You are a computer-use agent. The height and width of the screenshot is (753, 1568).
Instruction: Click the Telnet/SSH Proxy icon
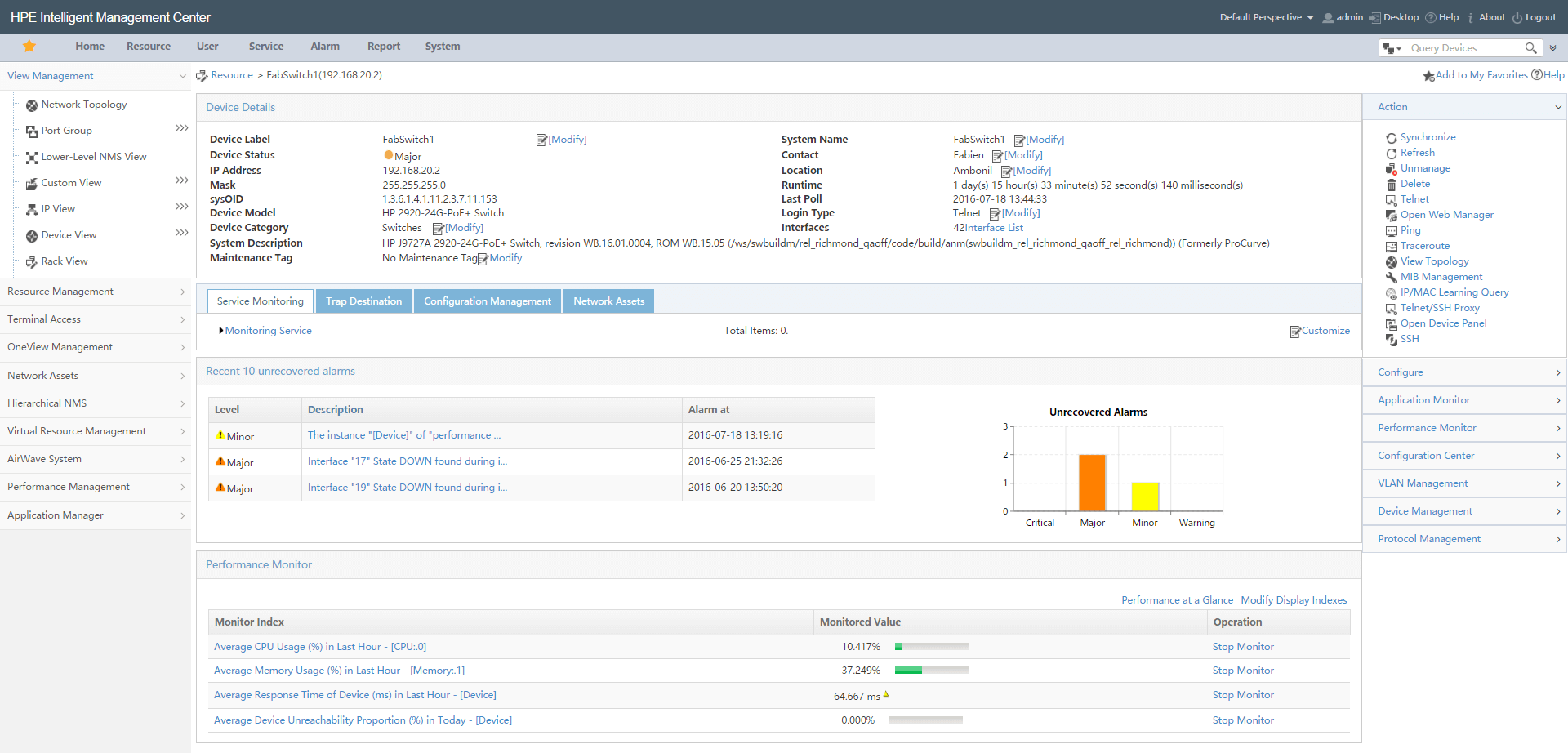(1391, 309)
